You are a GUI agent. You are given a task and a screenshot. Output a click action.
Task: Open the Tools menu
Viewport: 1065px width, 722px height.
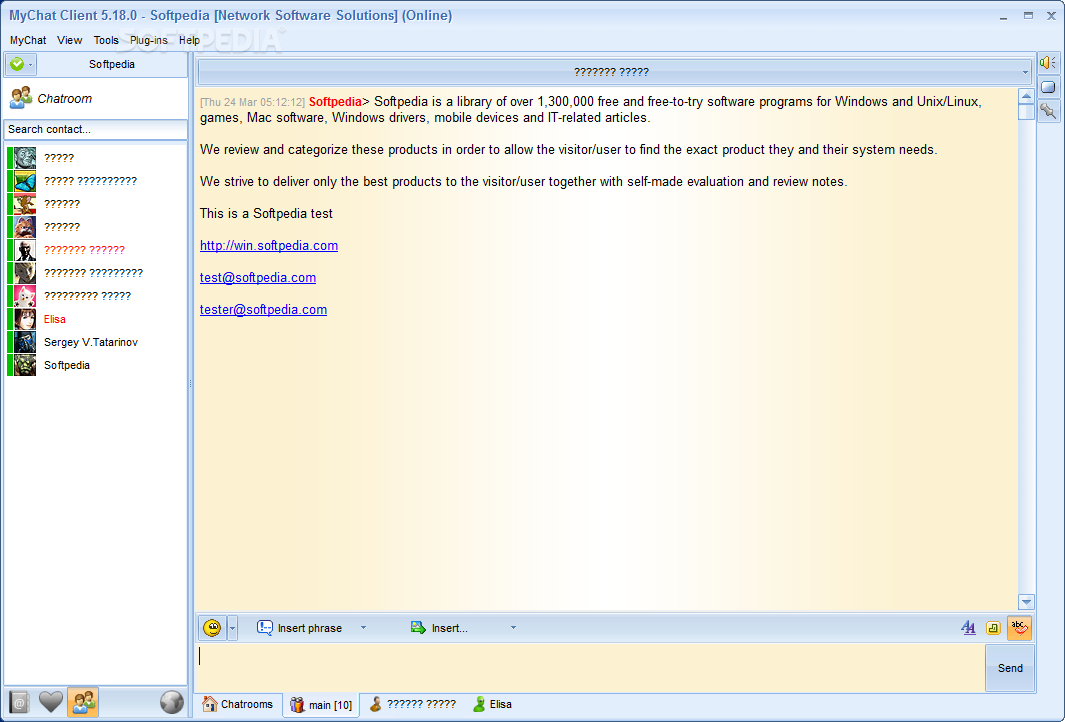106,40
